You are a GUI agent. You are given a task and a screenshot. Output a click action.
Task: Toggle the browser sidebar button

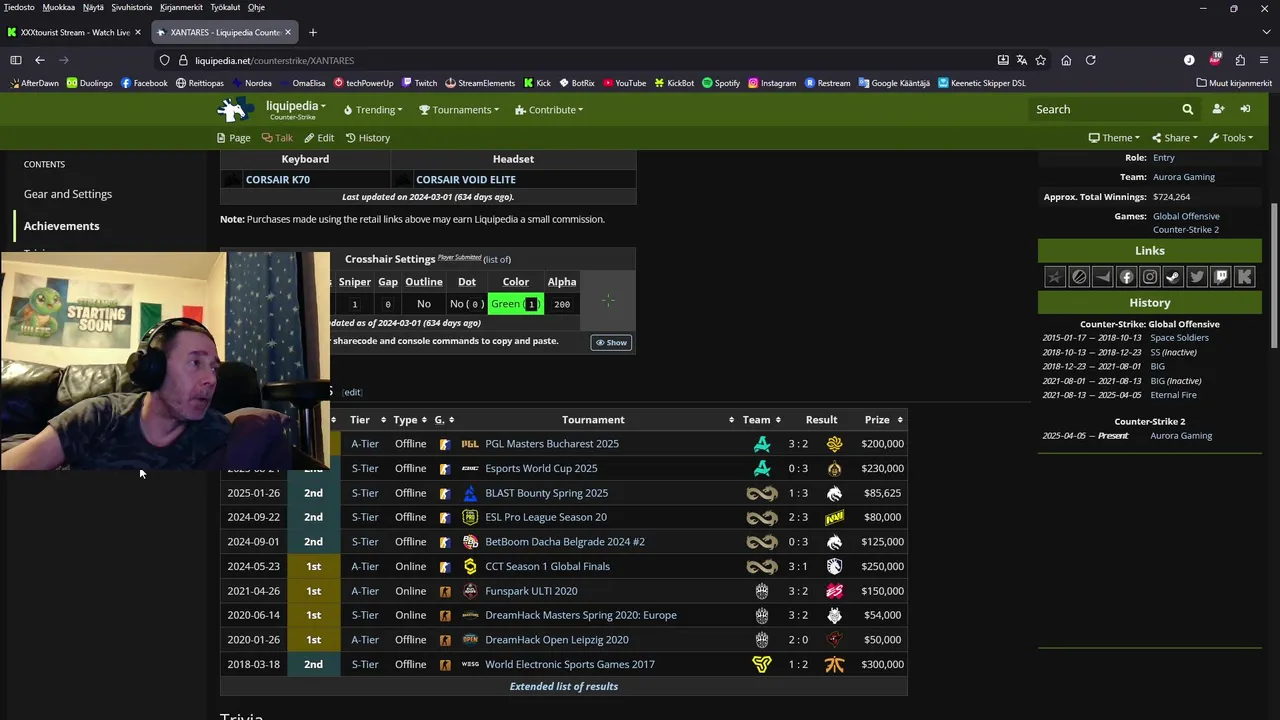click(15, 60)
